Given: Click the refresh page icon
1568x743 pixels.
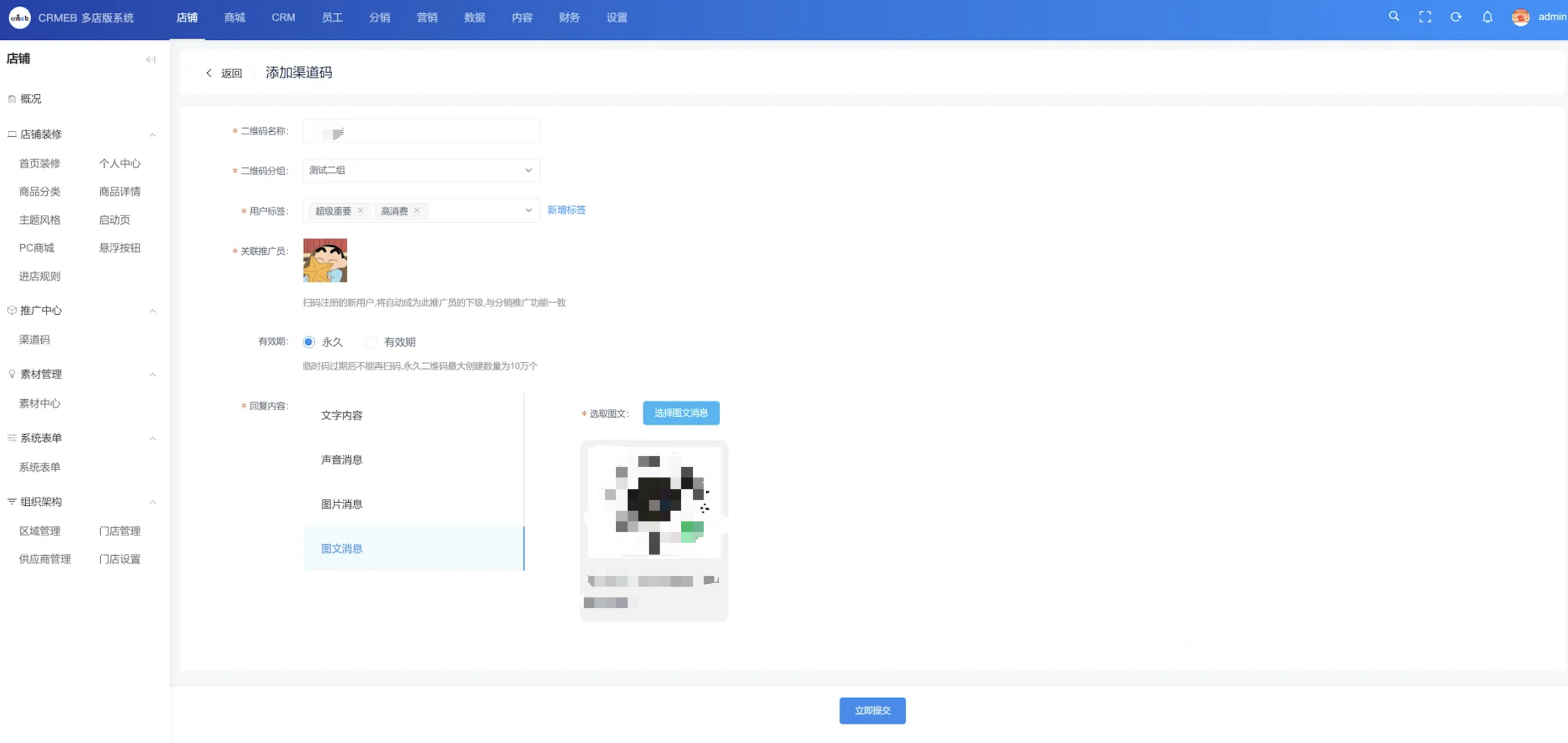Looking at the screenshot, I should [x=1456, y=17].
